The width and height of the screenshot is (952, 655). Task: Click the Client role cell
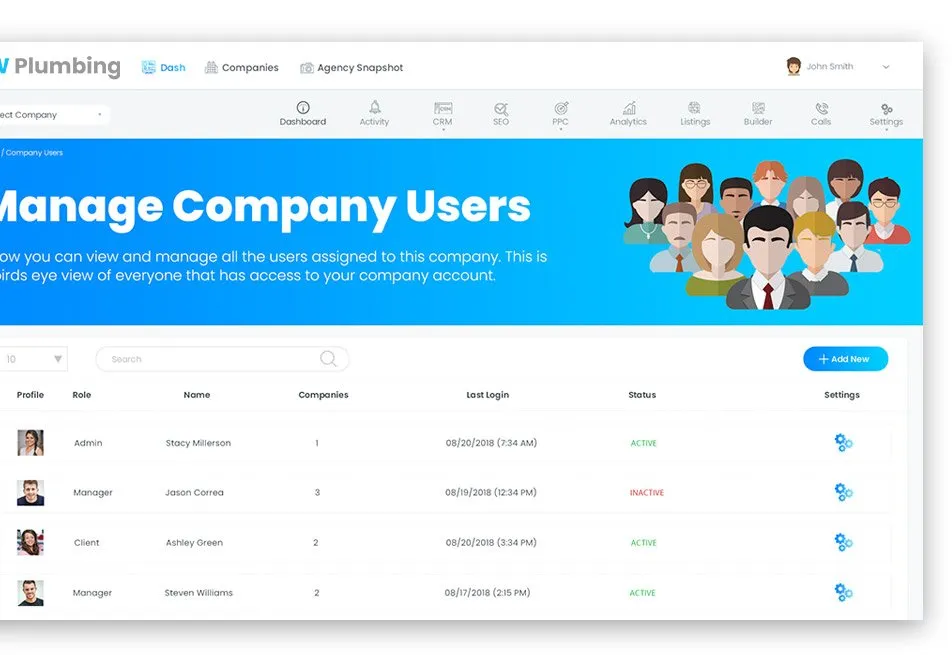tap(86, 543)
